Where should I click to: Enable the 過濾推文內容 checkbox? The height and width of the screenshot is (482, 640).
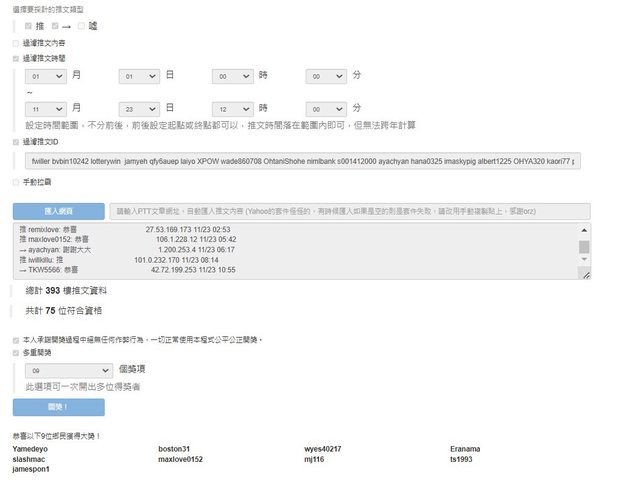point(15,43)
